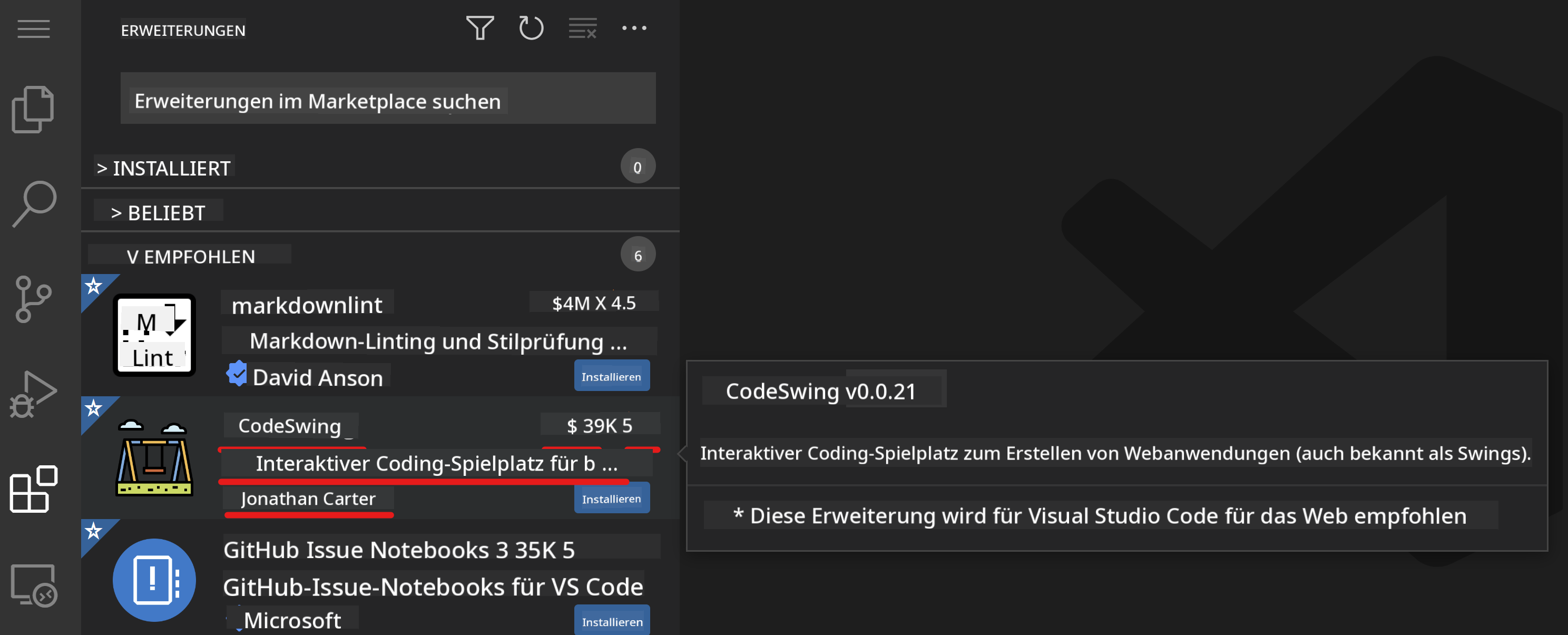Select the Extensions view icon
The height and width of the screenshot is (635, 1568).
tap(34, 489)
